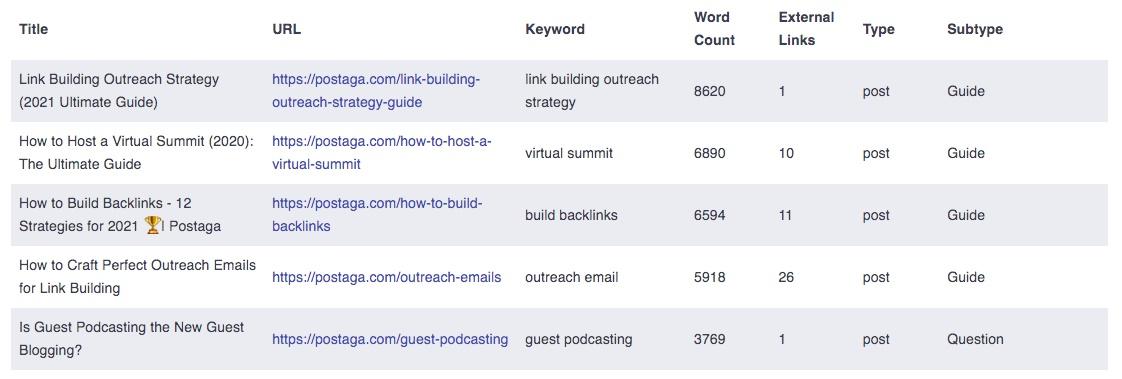This screenshot has height=379, width=1122.
Task: Click the Type column header
Action: point(879,29)
